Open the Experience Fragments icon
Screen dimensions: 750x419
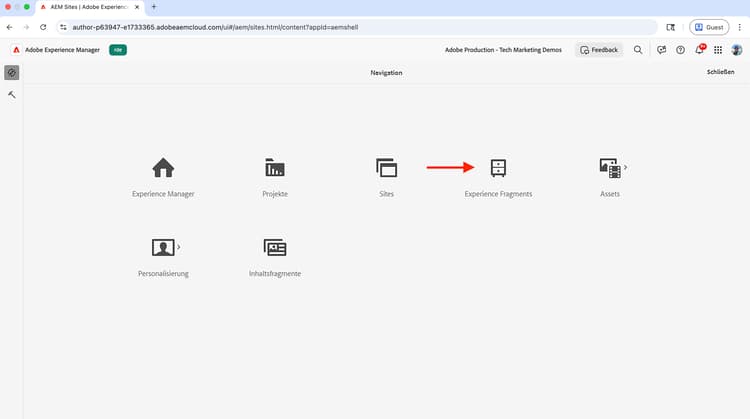point(498,168)
